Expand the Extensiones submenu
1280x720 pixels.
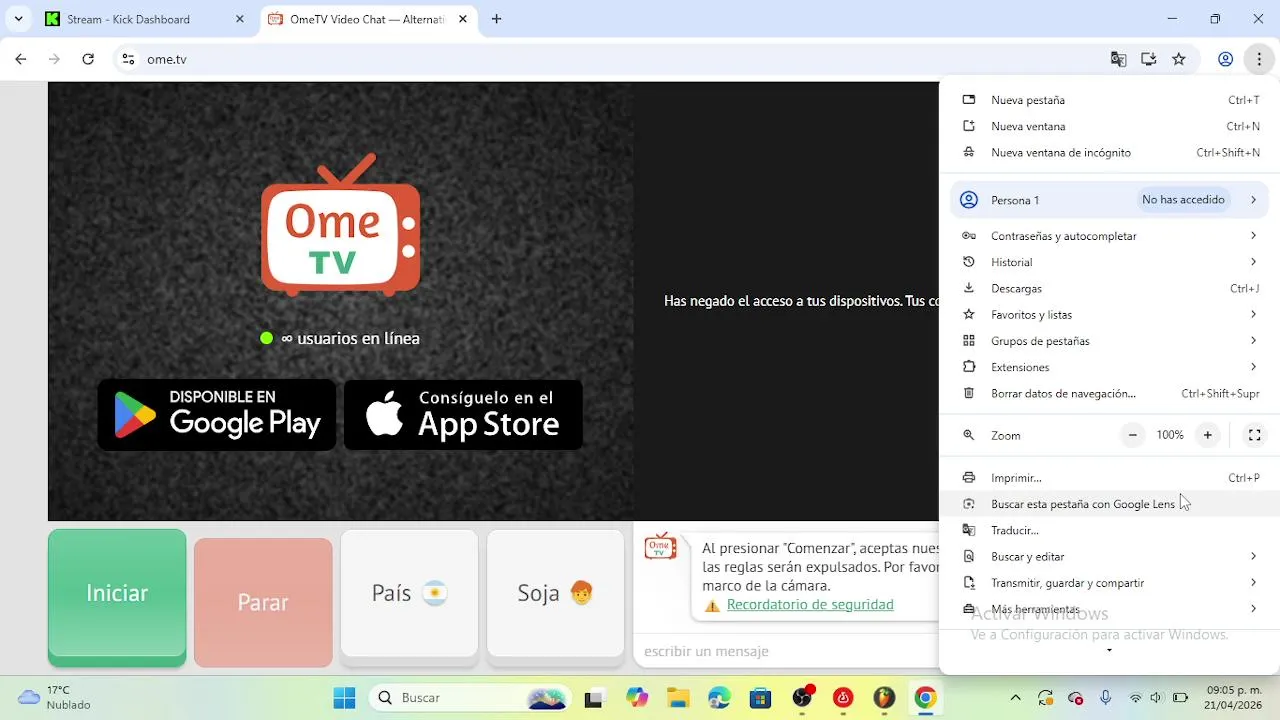(x=1110, y=367)
